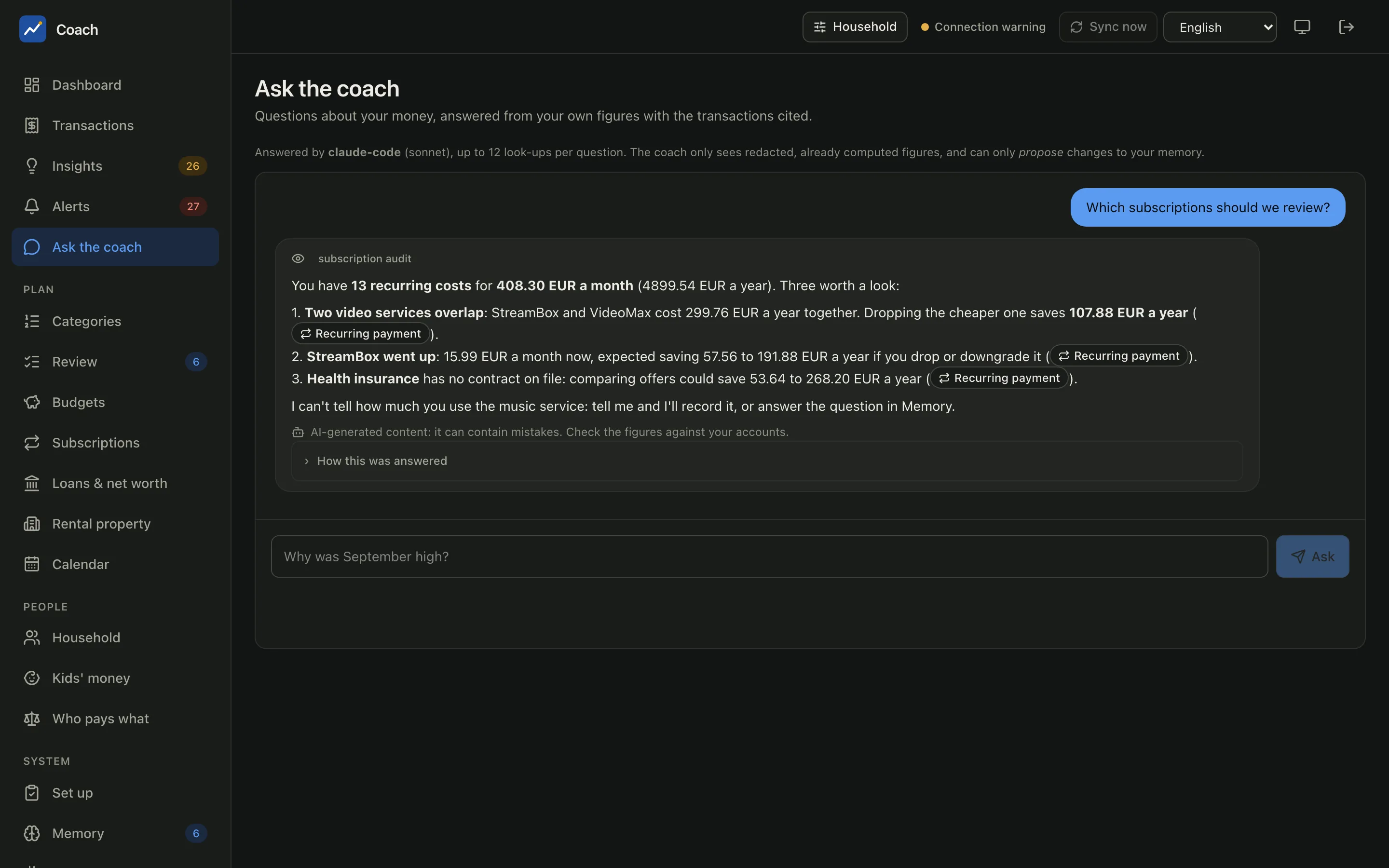Image resolution: width=1389 pixels, height=868 pixels.
Task: Click the Set up clipboard icon
Action: click(x=31, y=793)
